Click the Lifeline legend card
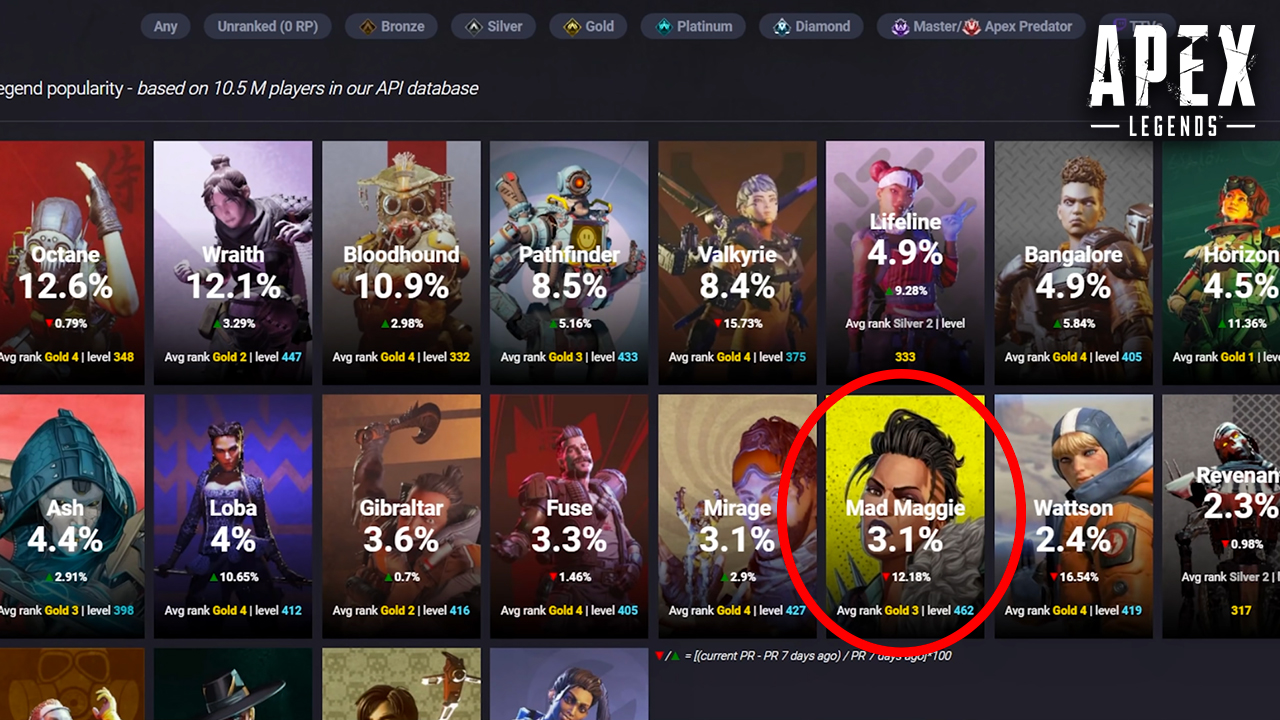This screenshot has width=1280, height=720. pos(905,263)
